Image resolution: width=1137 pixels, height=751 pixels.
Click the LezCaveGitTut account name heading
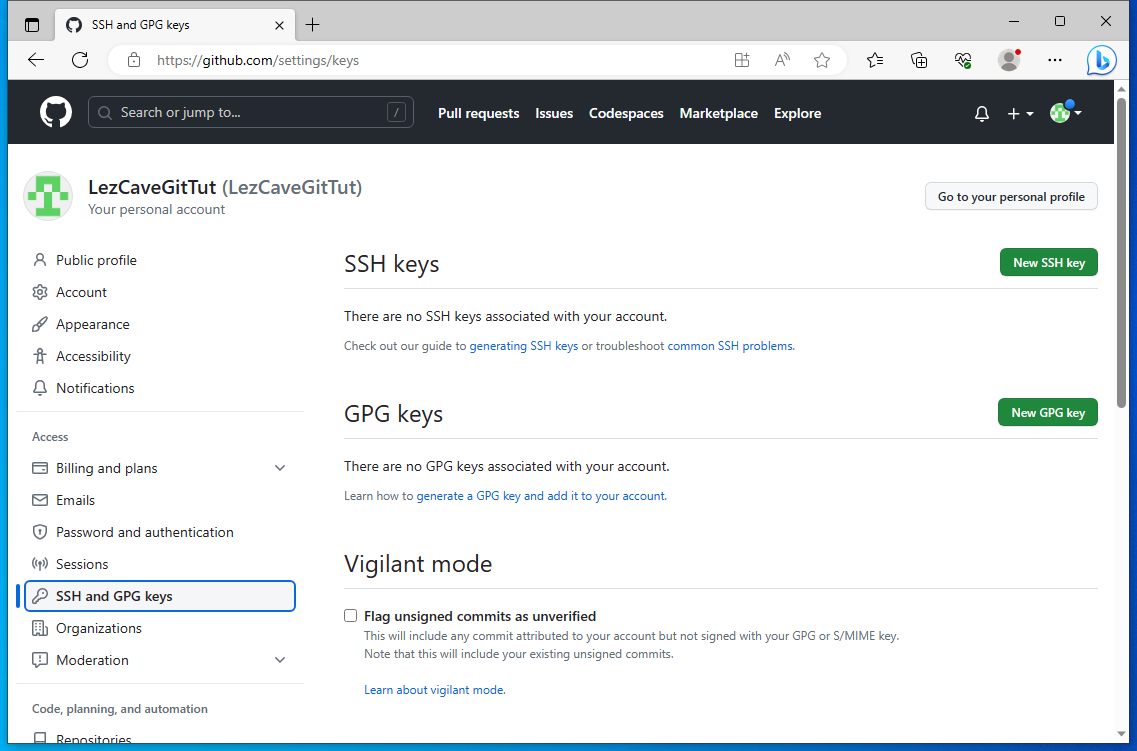pyautogui.click(x=225, y=187)
